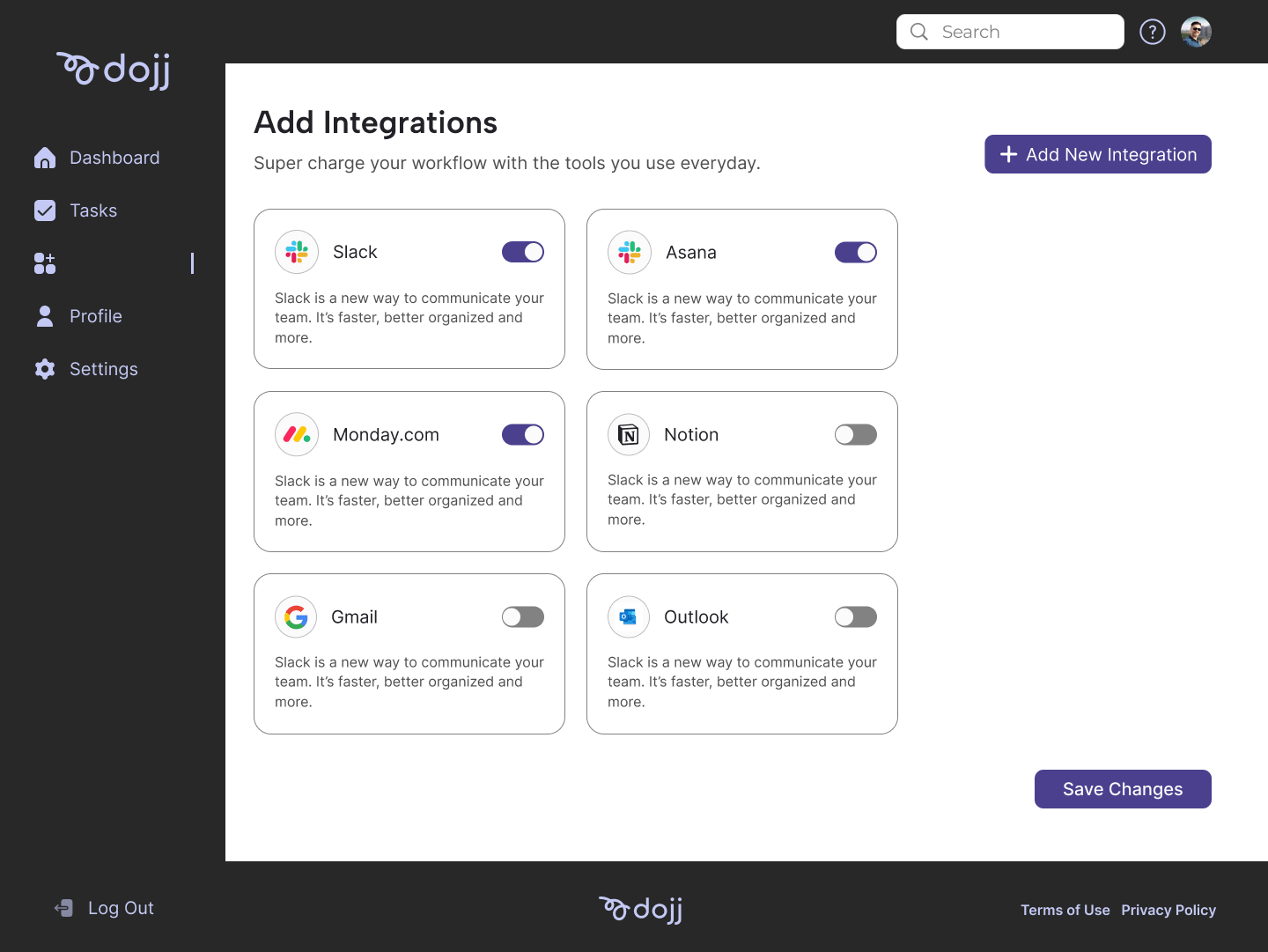Click the Notion logo icon
Viewport: 1268px width, 952px height.
pos(629,434)
